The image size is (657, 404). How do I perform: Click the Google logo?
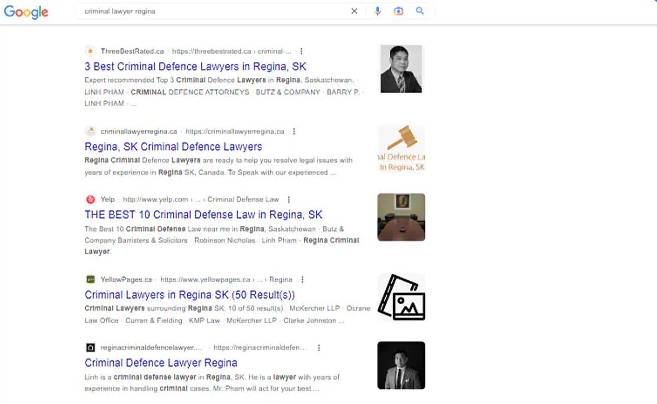(25, 12)
